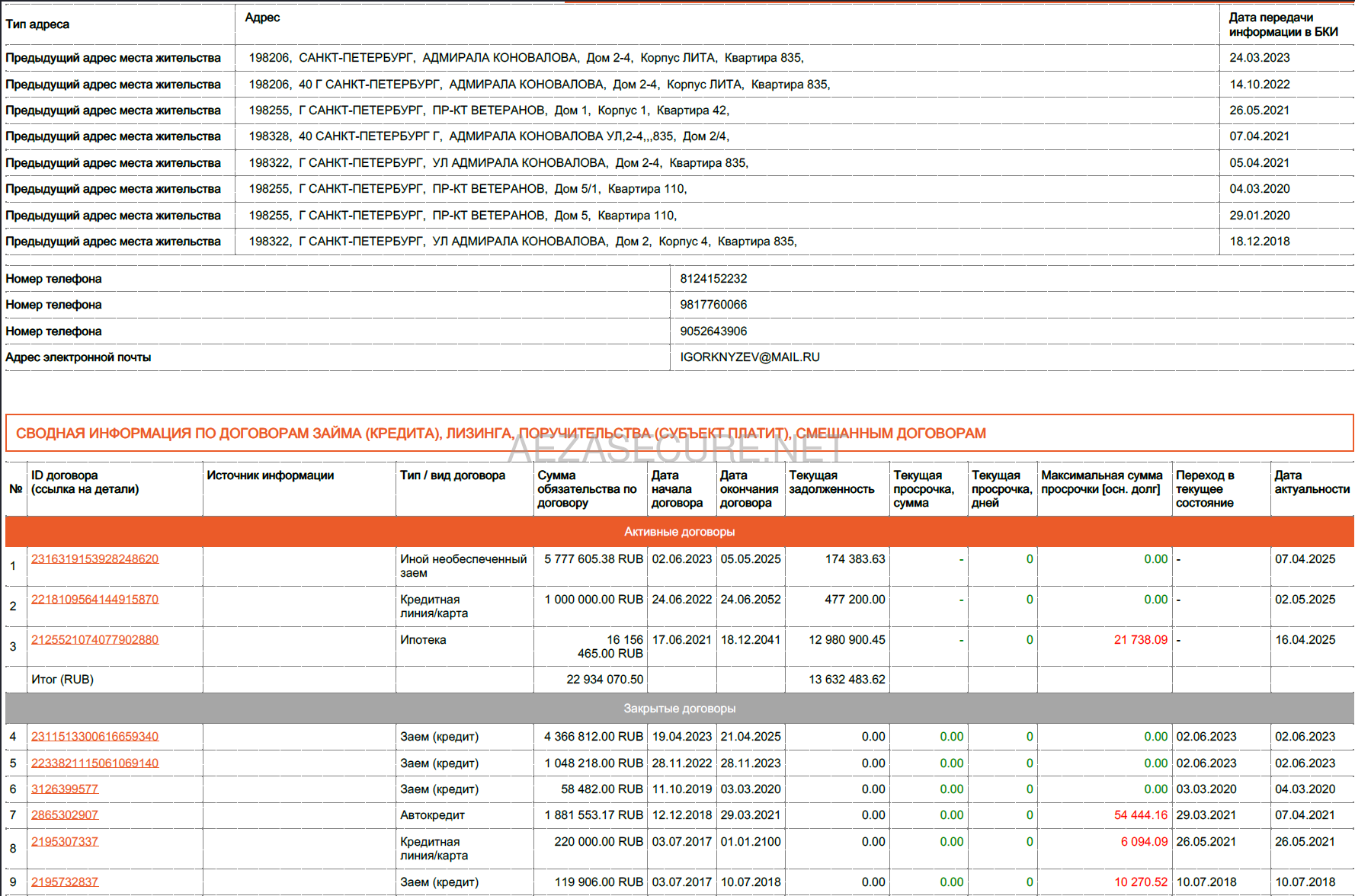Select address with Дом 5/1, Квартира 110
This screenshot has width=1355, height=896.
(468, 189)
